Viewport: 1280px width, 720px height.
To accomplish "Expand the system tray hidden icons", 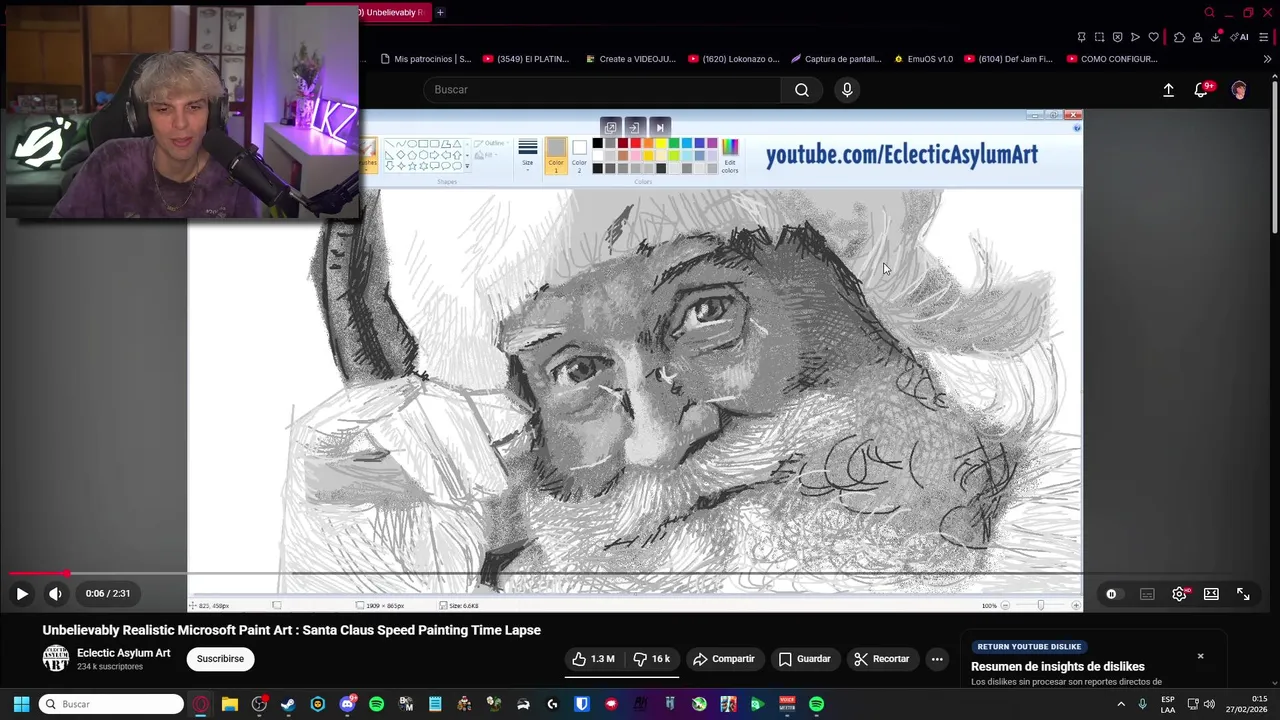I will click(1121, 704).
